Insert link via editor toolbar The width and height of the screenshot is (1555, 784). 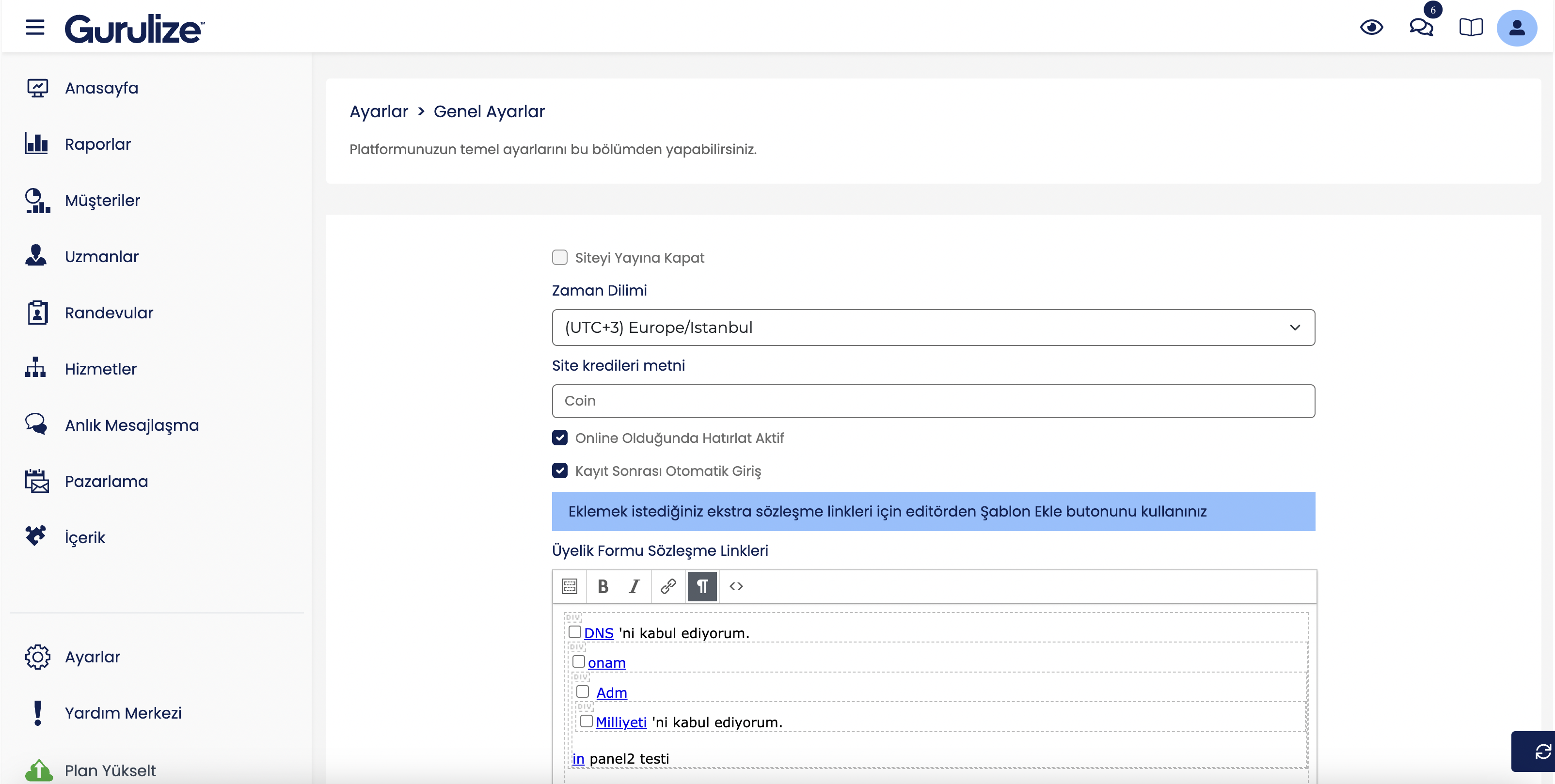pos(667,586)
